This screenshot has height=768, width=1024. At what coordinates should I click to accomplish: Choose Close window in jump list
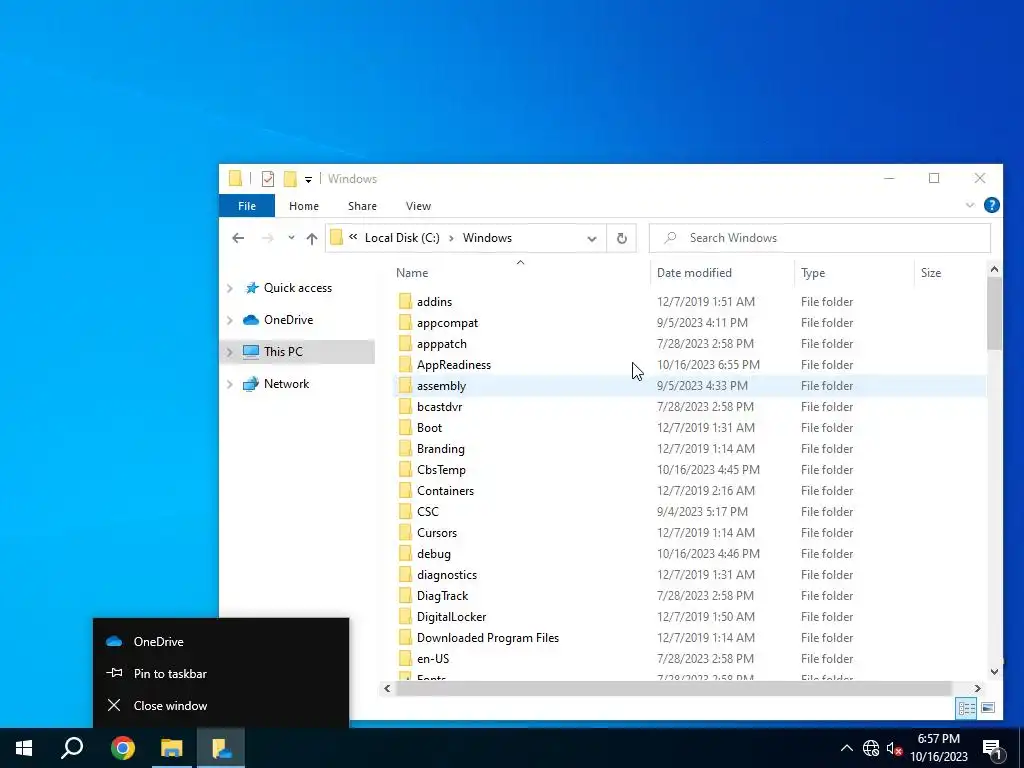(x=221, y=705)
